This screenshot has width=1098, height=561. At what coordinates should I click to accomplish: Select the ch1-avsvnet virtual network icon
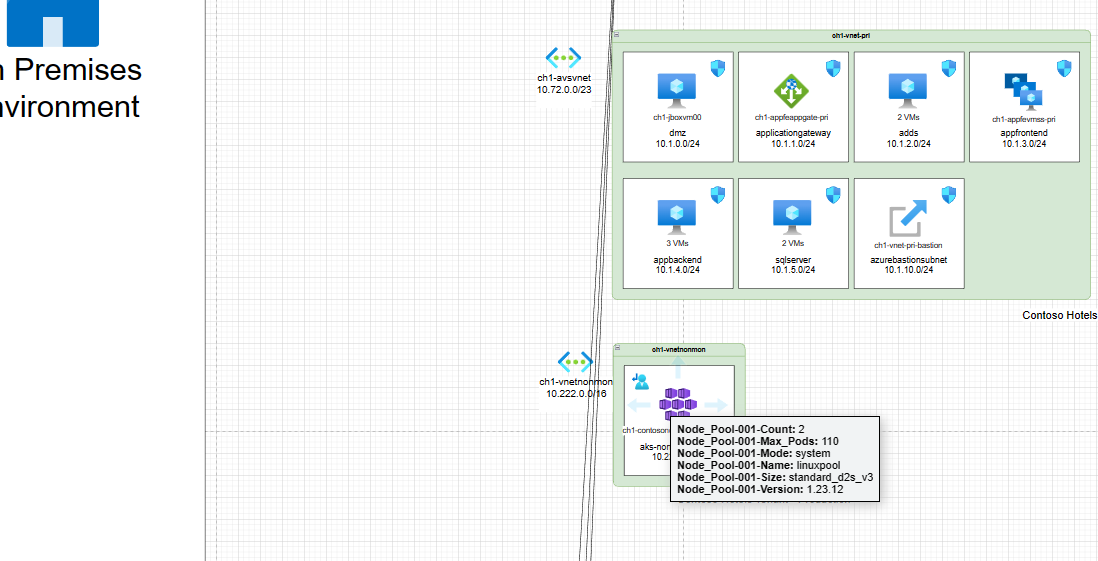(563, 58)
